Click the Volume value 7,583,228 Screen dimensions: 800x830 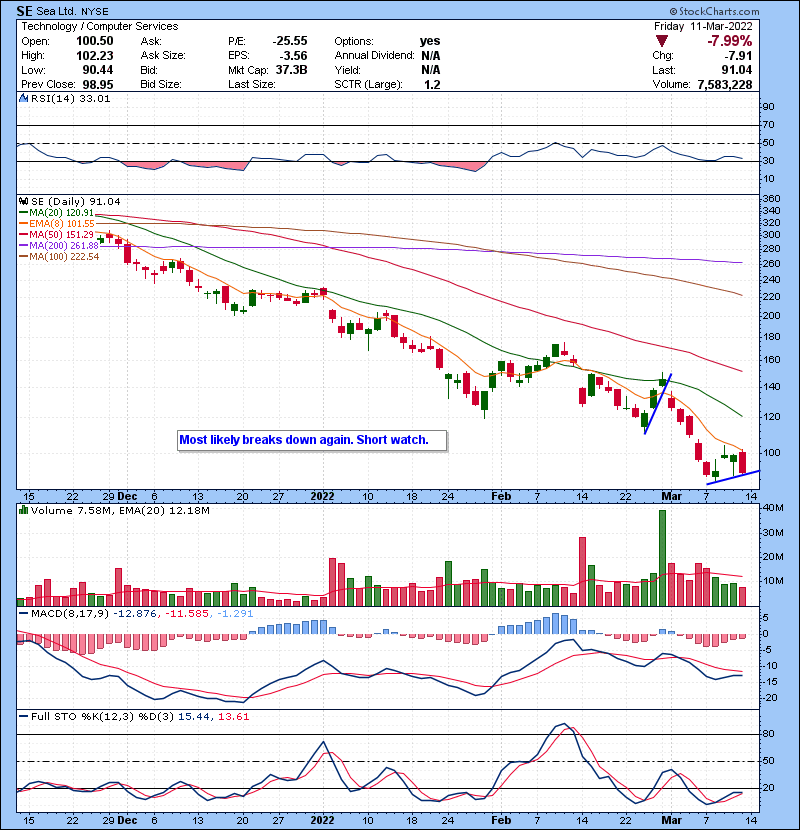coord(725,84)
